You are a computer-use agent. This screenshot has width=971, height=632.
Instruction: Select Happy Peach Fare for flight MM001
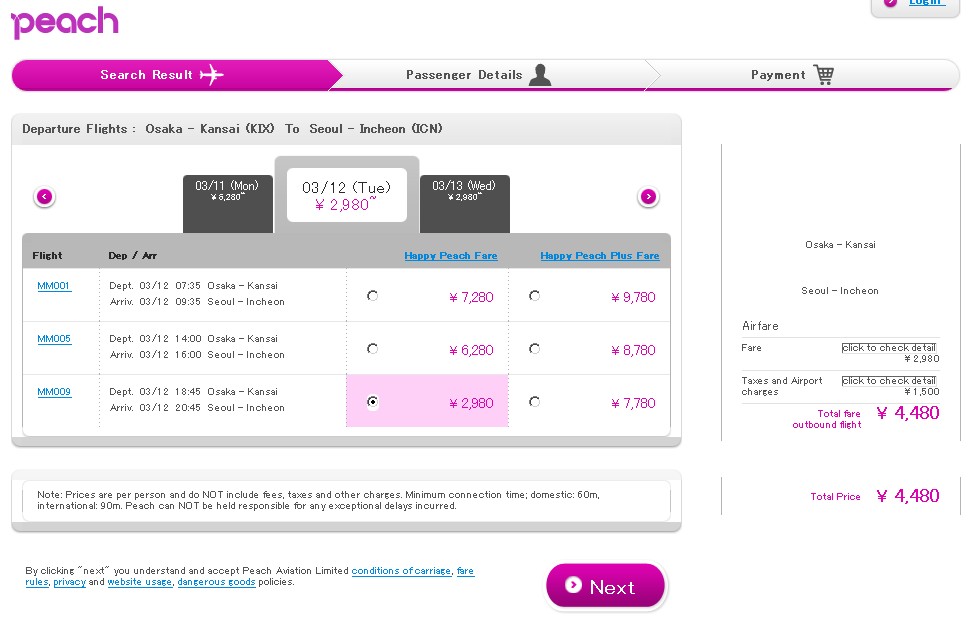[x=373, y=296]
